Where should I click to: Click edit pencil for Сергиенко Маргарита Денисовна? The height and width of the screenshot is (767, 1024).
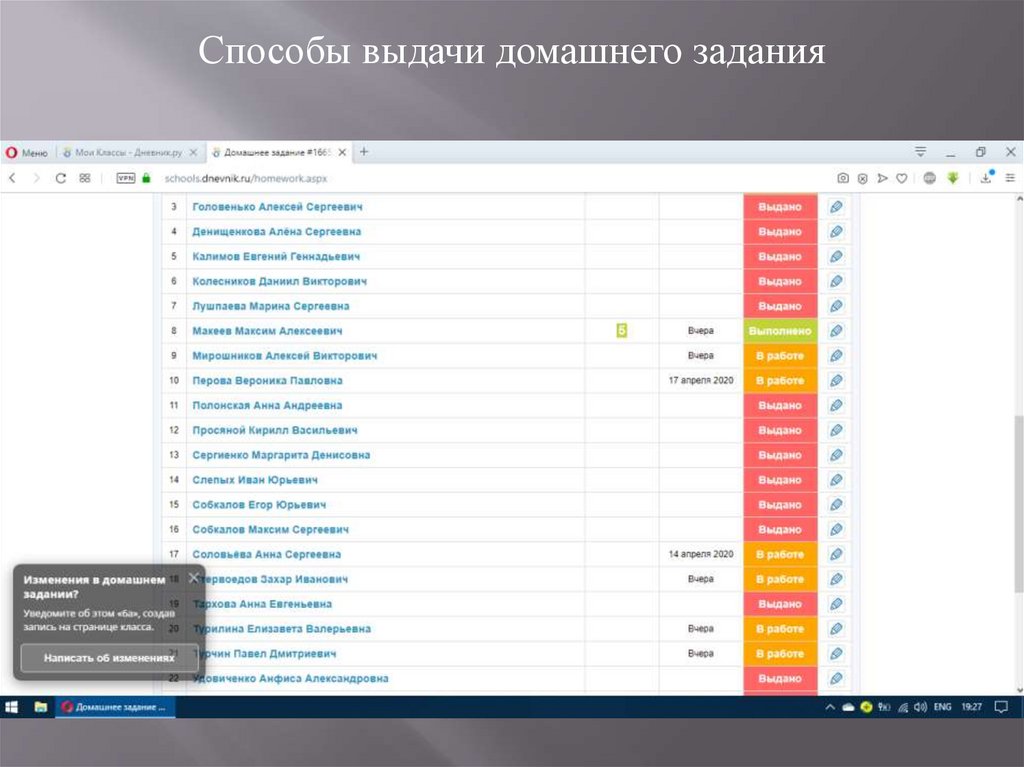click(836, 455)
